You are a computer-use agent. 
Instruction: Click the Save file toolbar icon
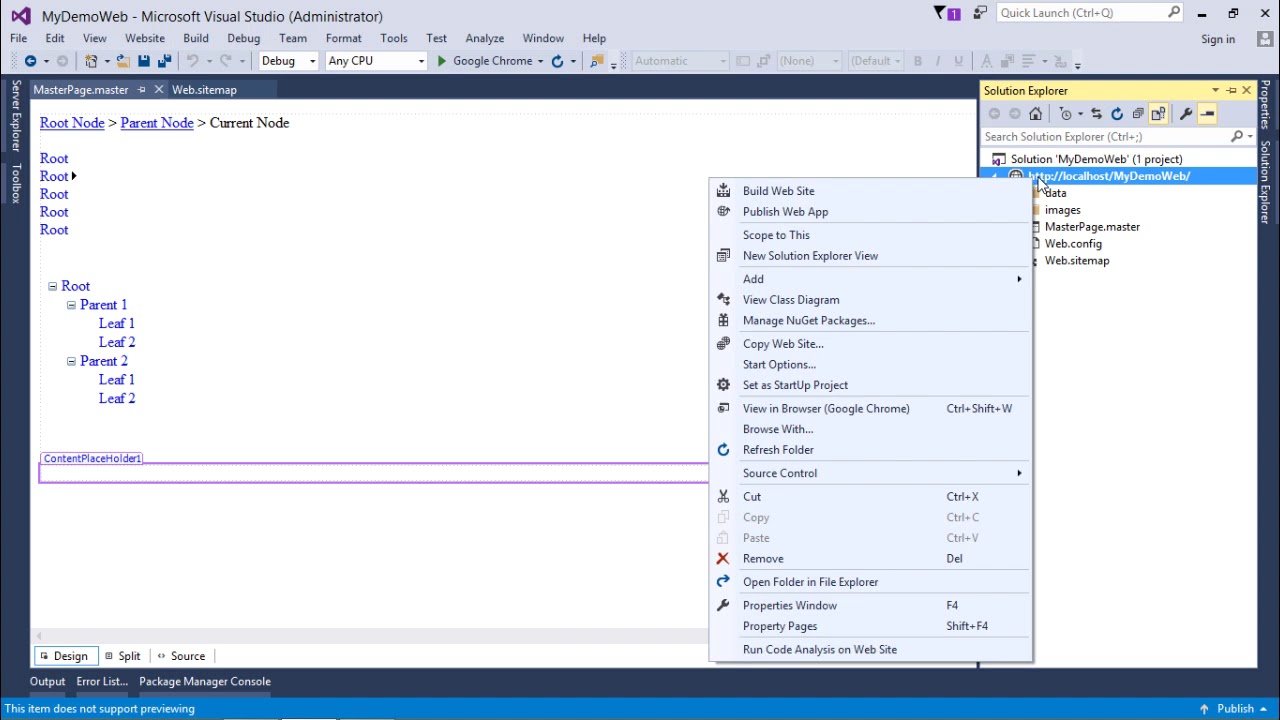coord(144,61)
